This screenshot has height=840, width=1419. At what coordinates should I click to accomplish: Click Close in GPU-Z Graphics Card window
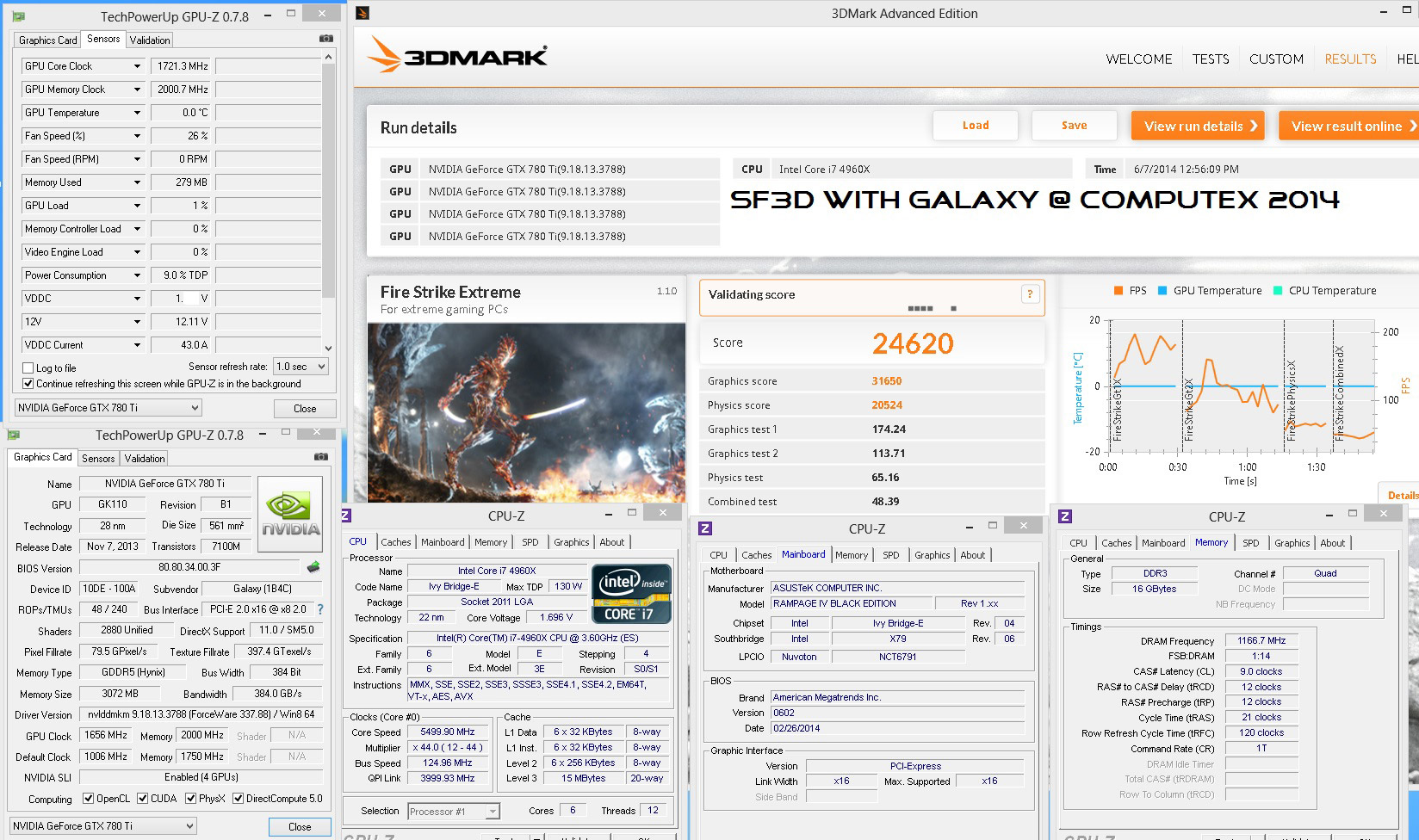point(300,827)
